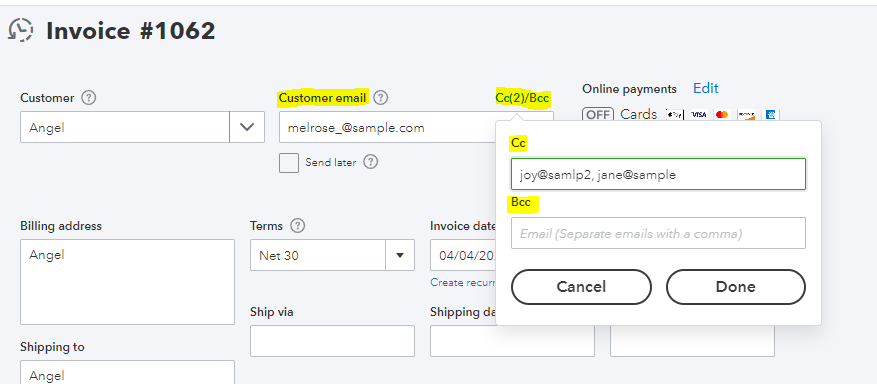The image size is (877, 384).
Task: Click the Send later help icon
Action: point(370,162)
